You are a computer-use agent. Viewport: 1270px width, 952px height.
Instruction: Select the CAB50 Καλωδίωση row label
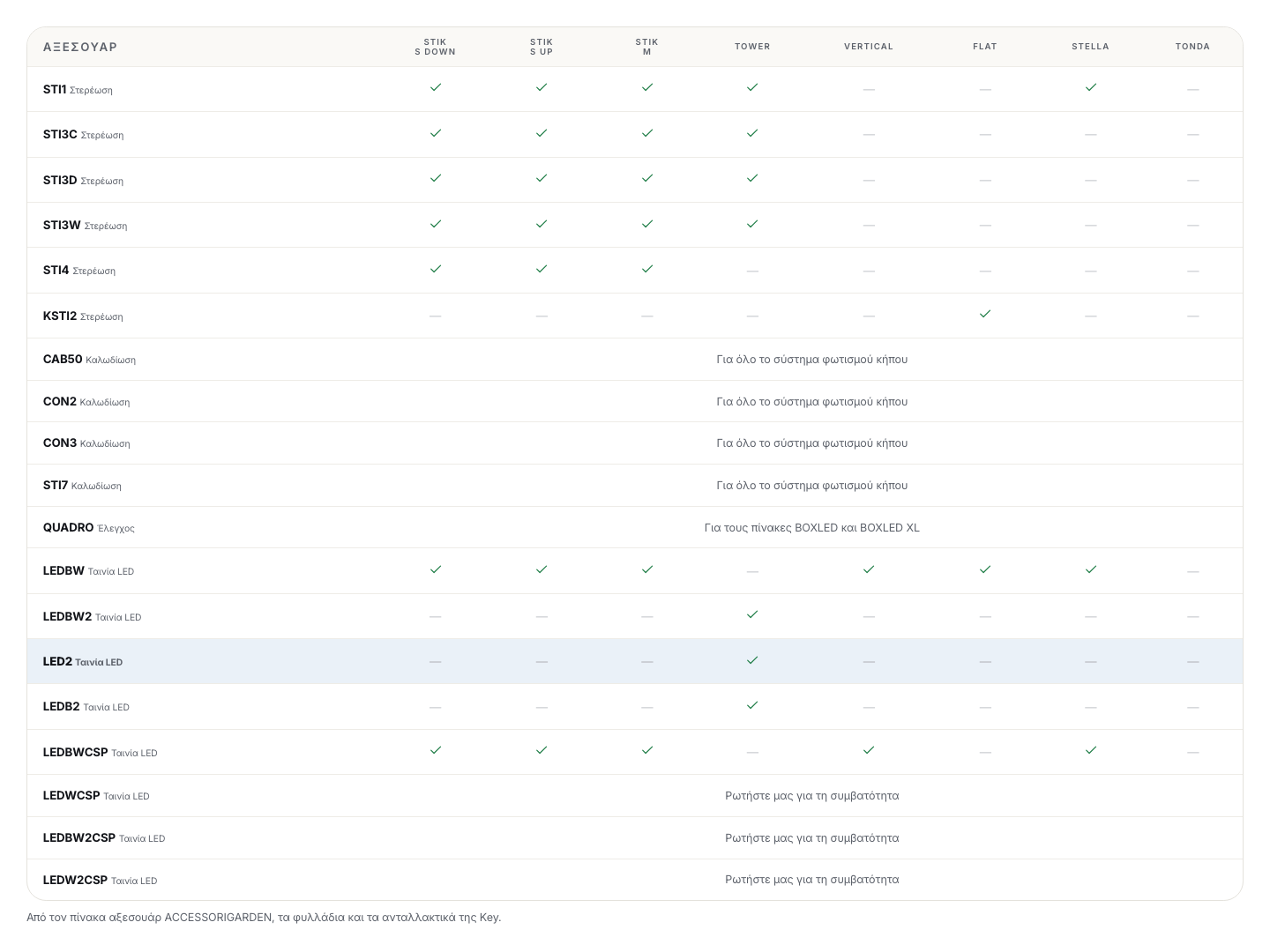[x=89, y=360]
